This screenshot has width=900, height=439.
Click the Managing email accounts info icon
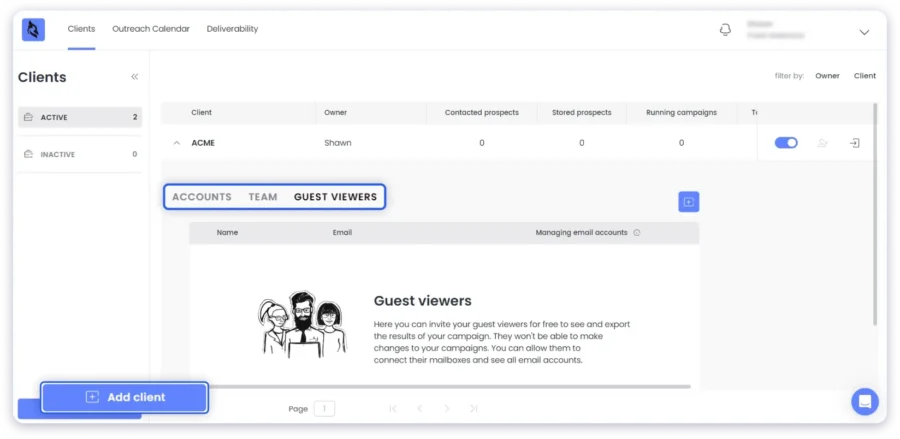[637, 233]
